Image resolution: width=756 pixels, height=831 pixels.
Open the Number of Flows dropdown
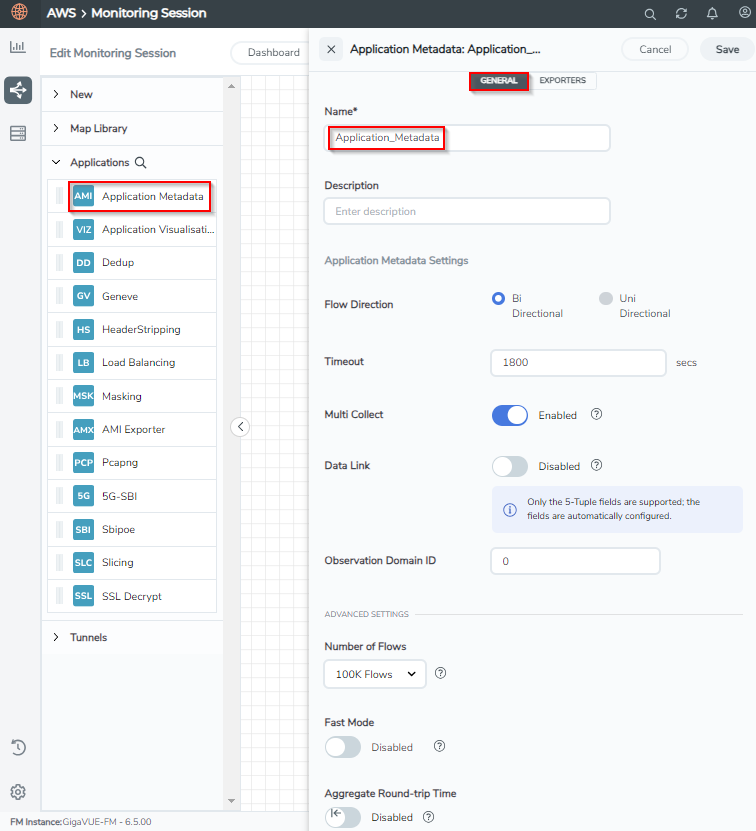(375, 674)
